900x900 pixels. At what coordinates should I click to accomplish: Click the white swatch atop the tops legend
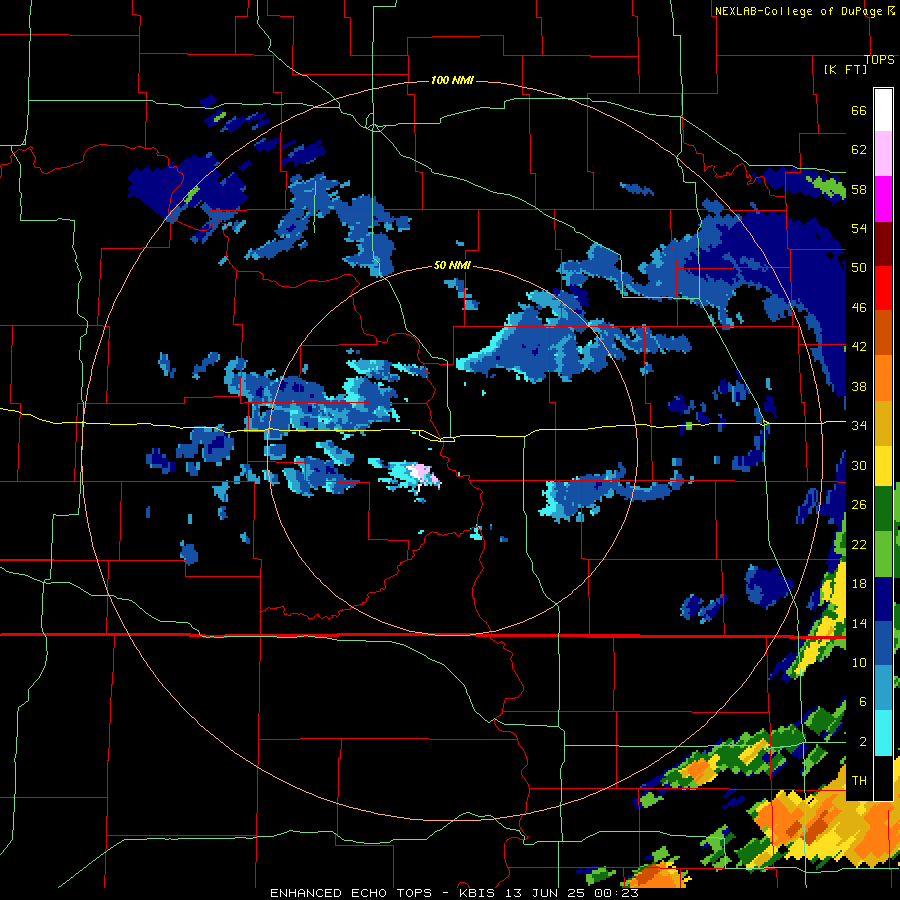click(x=883, y=110)
